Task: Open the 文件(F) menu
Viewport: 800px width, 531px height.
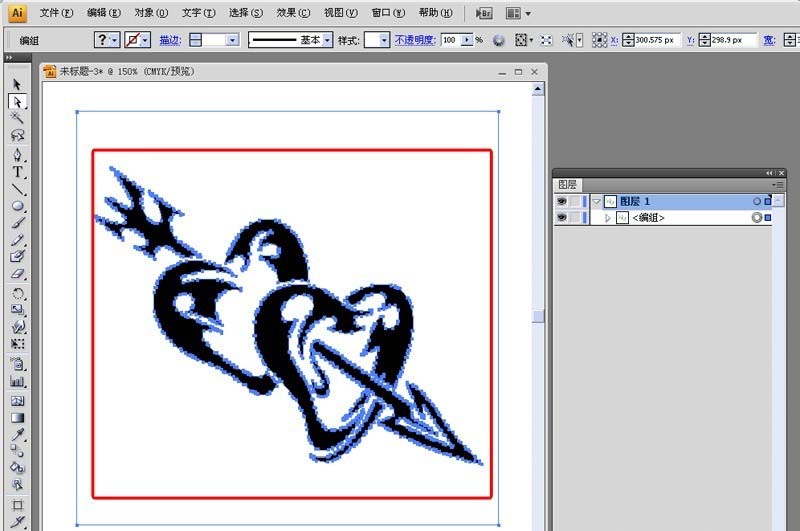Action: coord(56,13)
